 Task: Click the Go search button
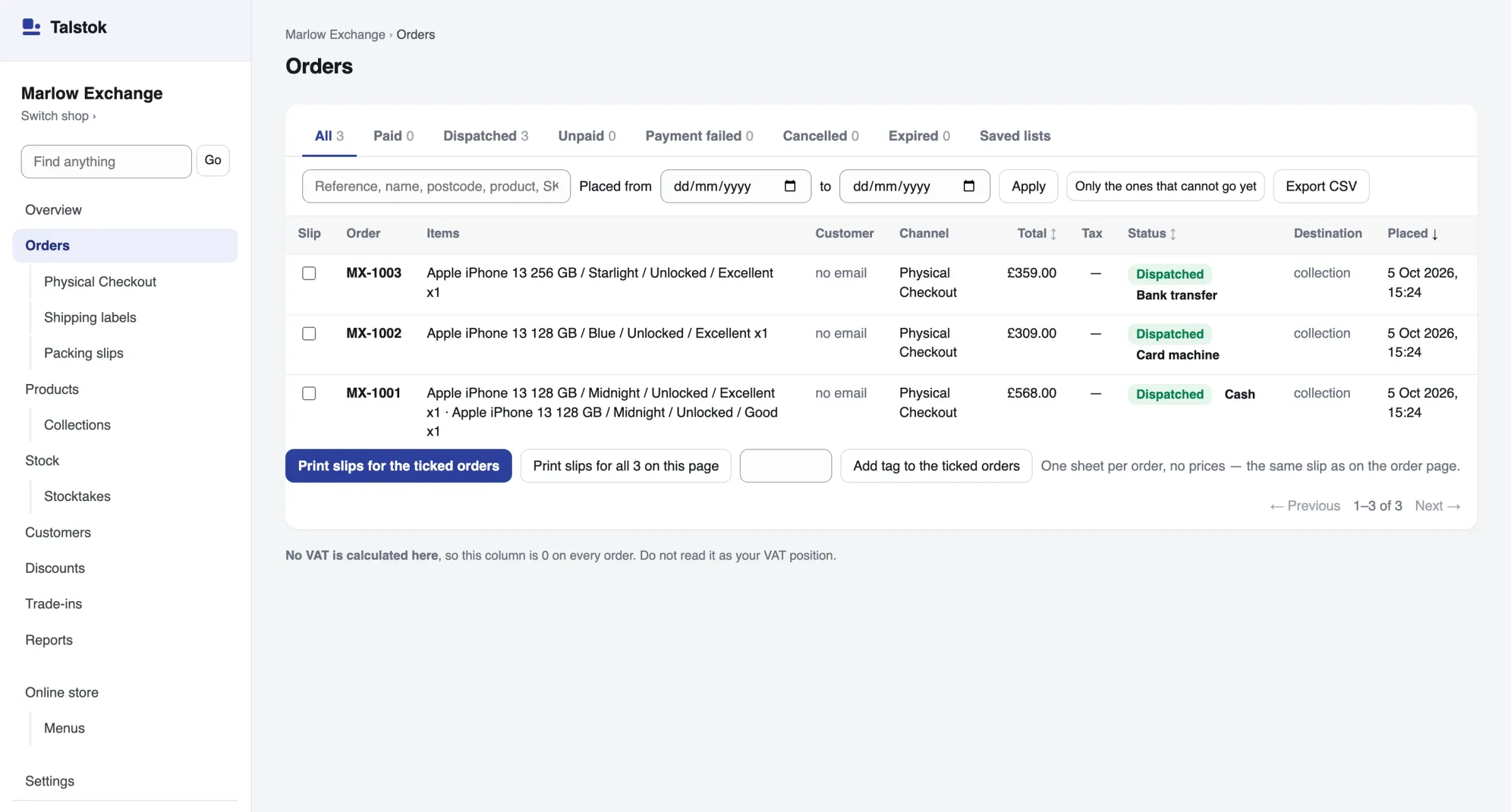213,161
